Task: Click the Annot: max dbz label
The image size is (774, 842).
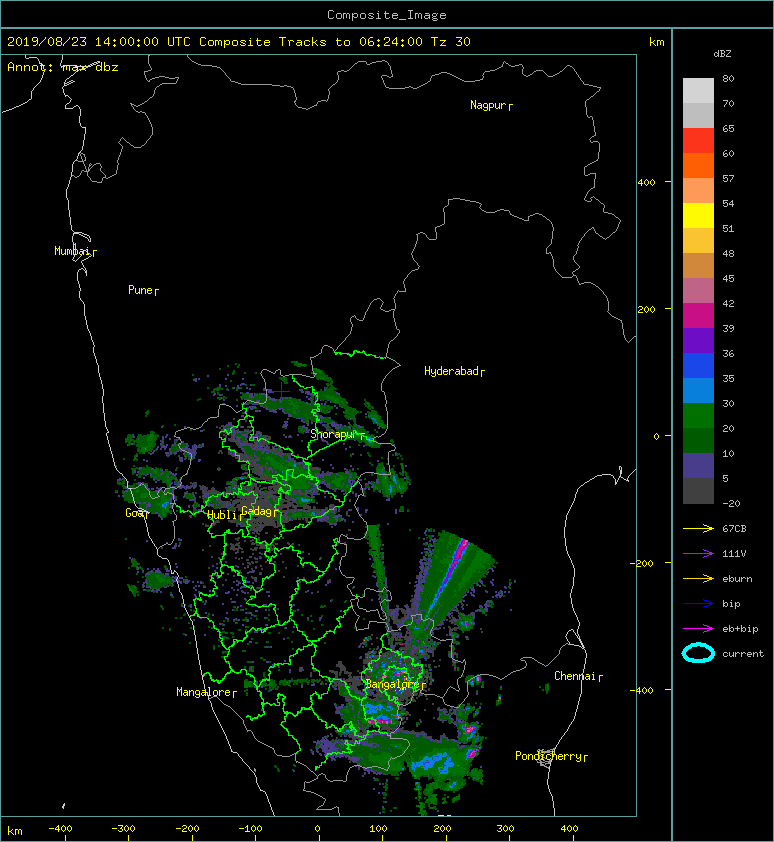Action: point(63,67)
